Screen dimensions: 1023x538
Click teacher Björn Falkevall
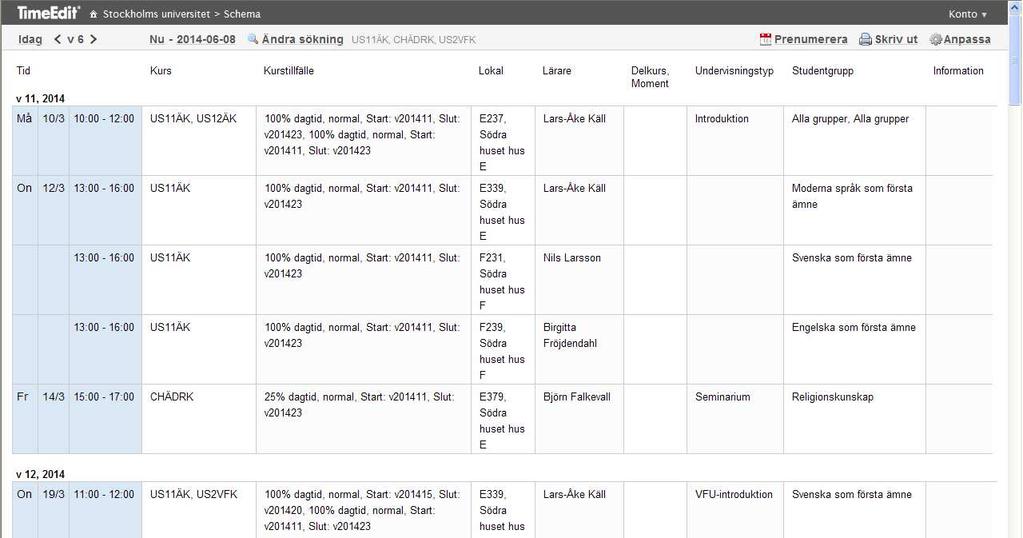577,396
